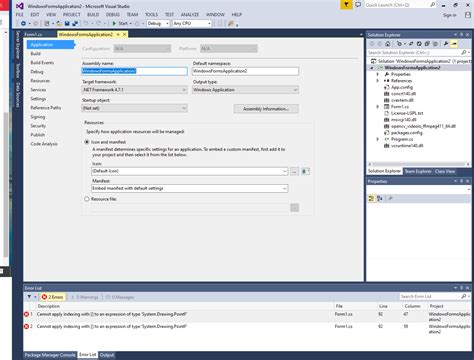
Task: Click the Solution Explorer horizontal scrollbar
Action: pos(419,164)
